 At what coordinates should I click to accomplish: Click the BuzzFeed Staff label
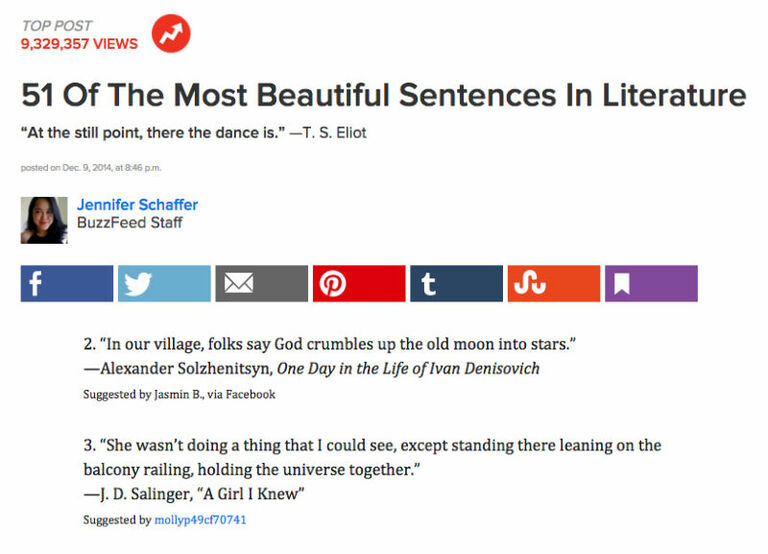point(130,223)
